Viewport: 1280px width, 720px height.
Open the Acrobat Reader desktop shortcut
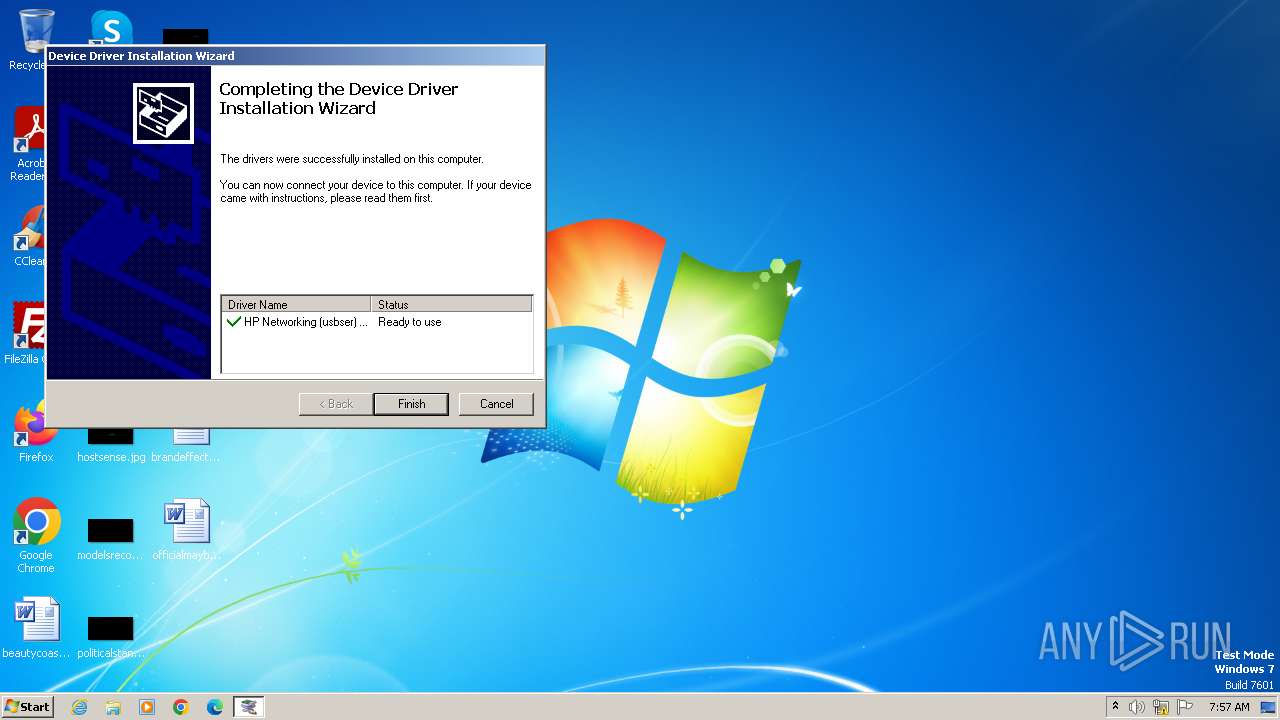tap(30, 144)
